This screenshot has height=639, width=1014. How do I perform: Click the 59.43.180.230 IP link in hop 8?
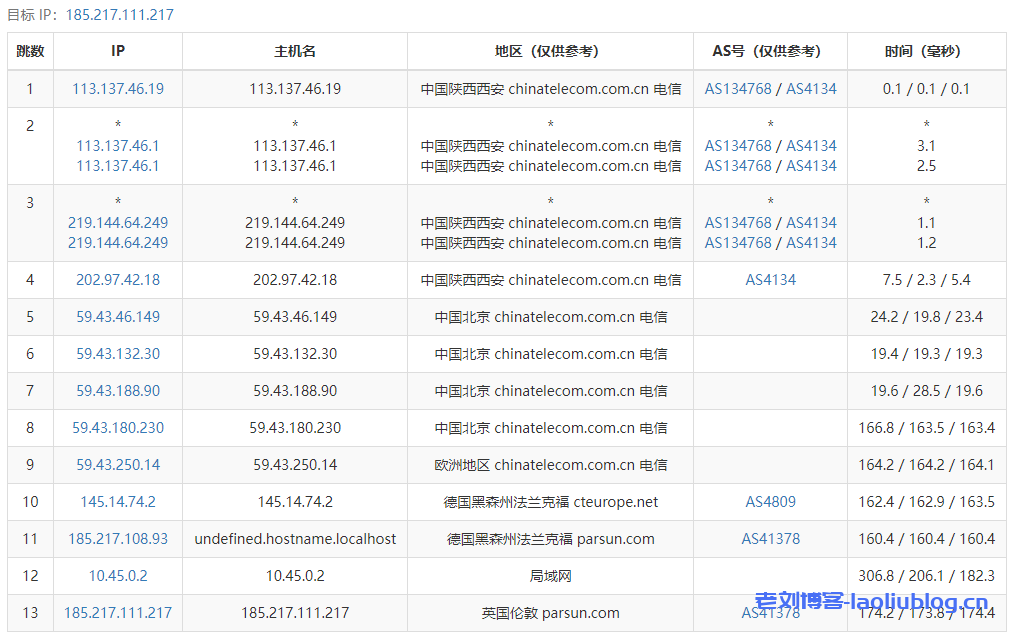pyautogui.click(x=118, y=428)
